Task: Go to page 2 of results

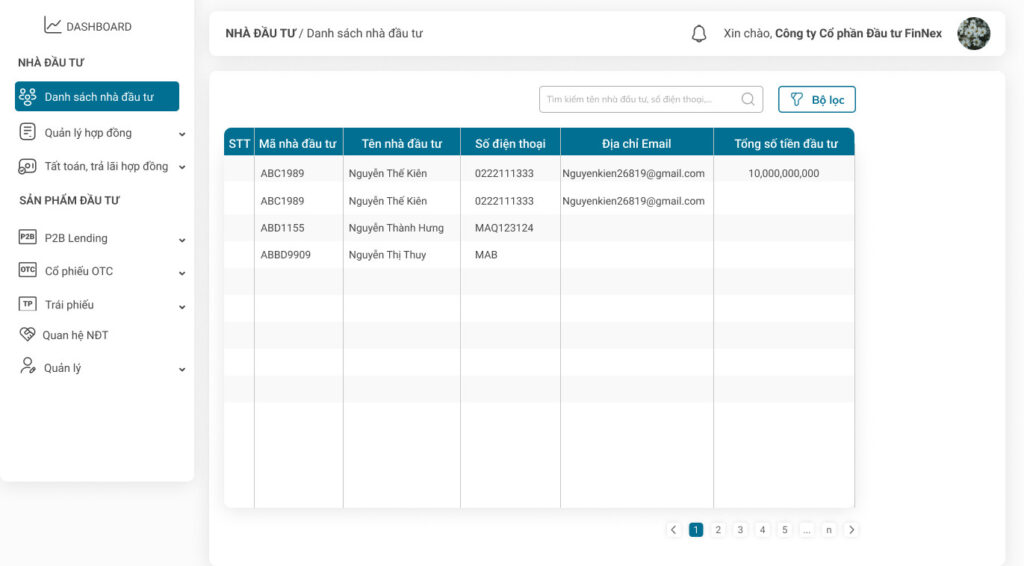Action: (718, 529)
